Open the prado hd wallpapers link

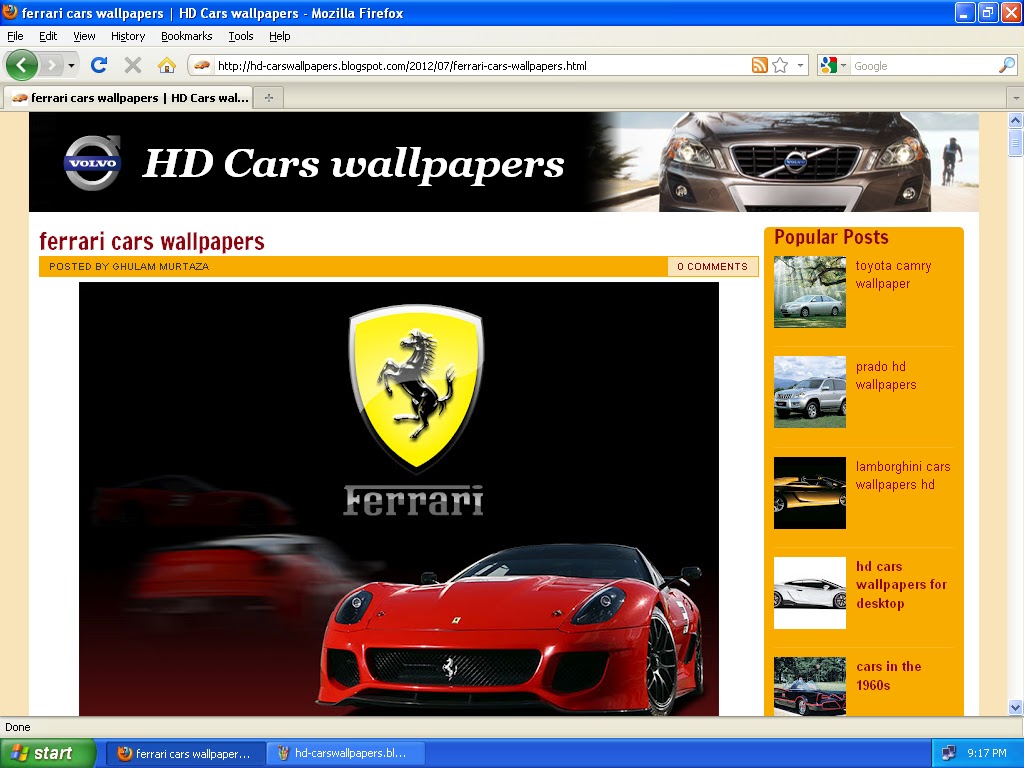[x=886, y=376]
